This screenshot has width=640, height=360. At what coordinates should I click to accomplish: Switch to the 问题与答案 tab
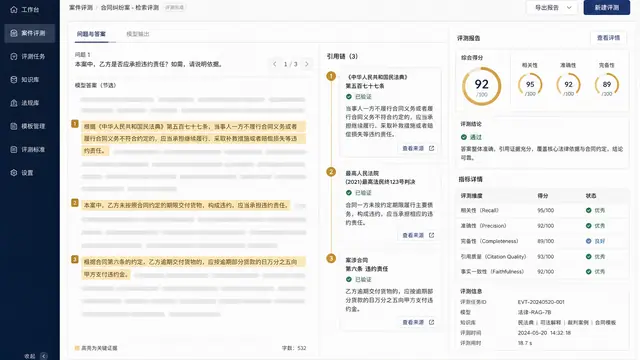tap(91, 34)
